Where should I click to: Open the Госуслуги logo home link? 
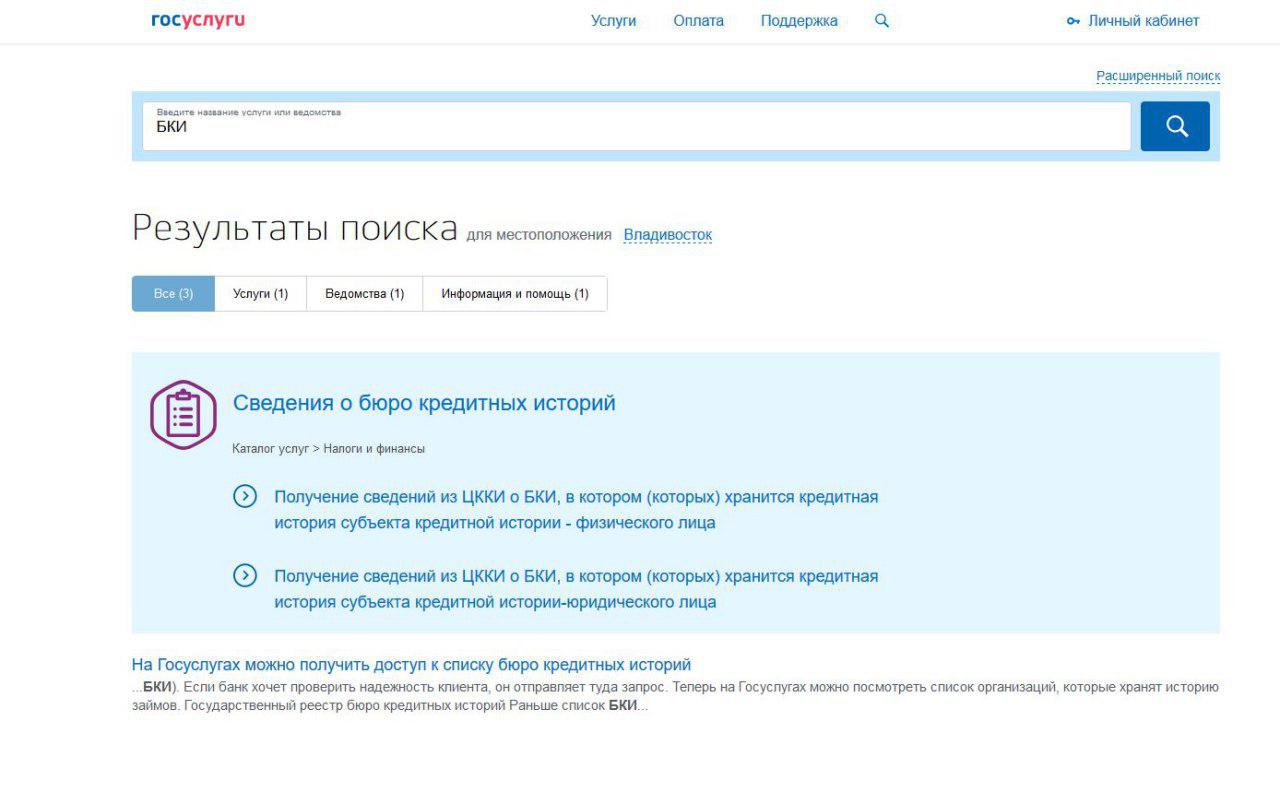(198, 20)
